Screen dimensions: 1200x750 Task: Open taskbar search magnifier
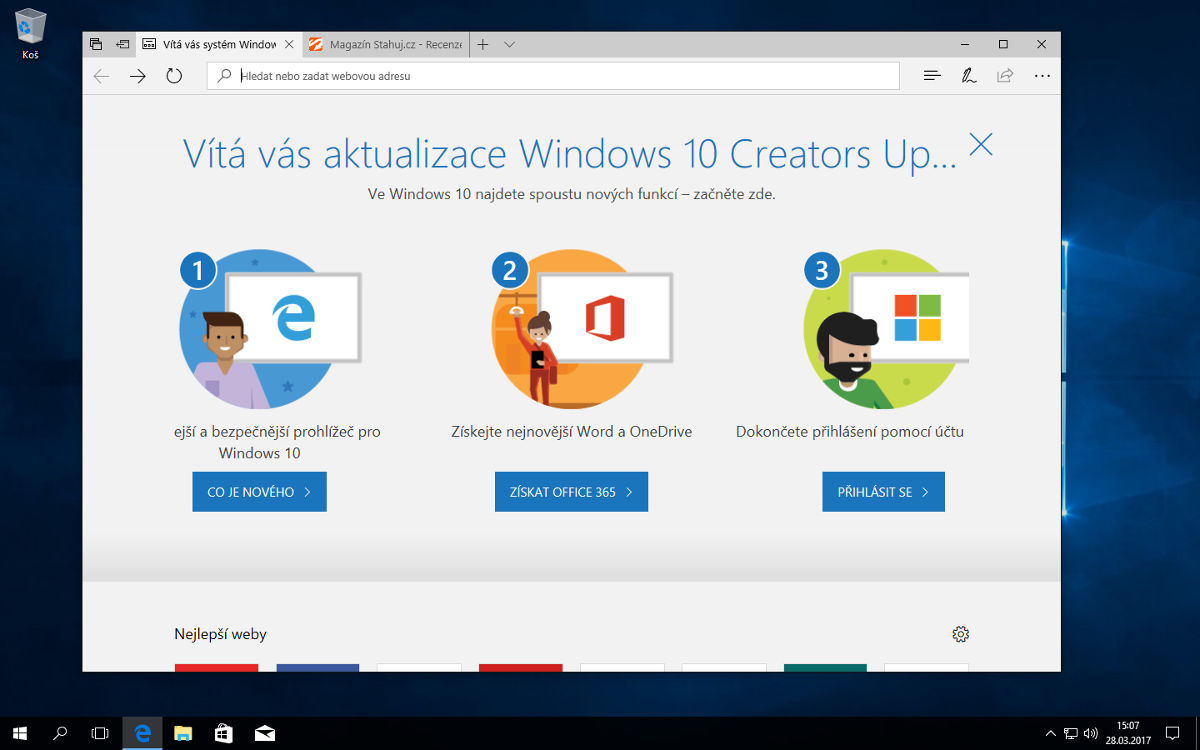(x=60, y=733)
